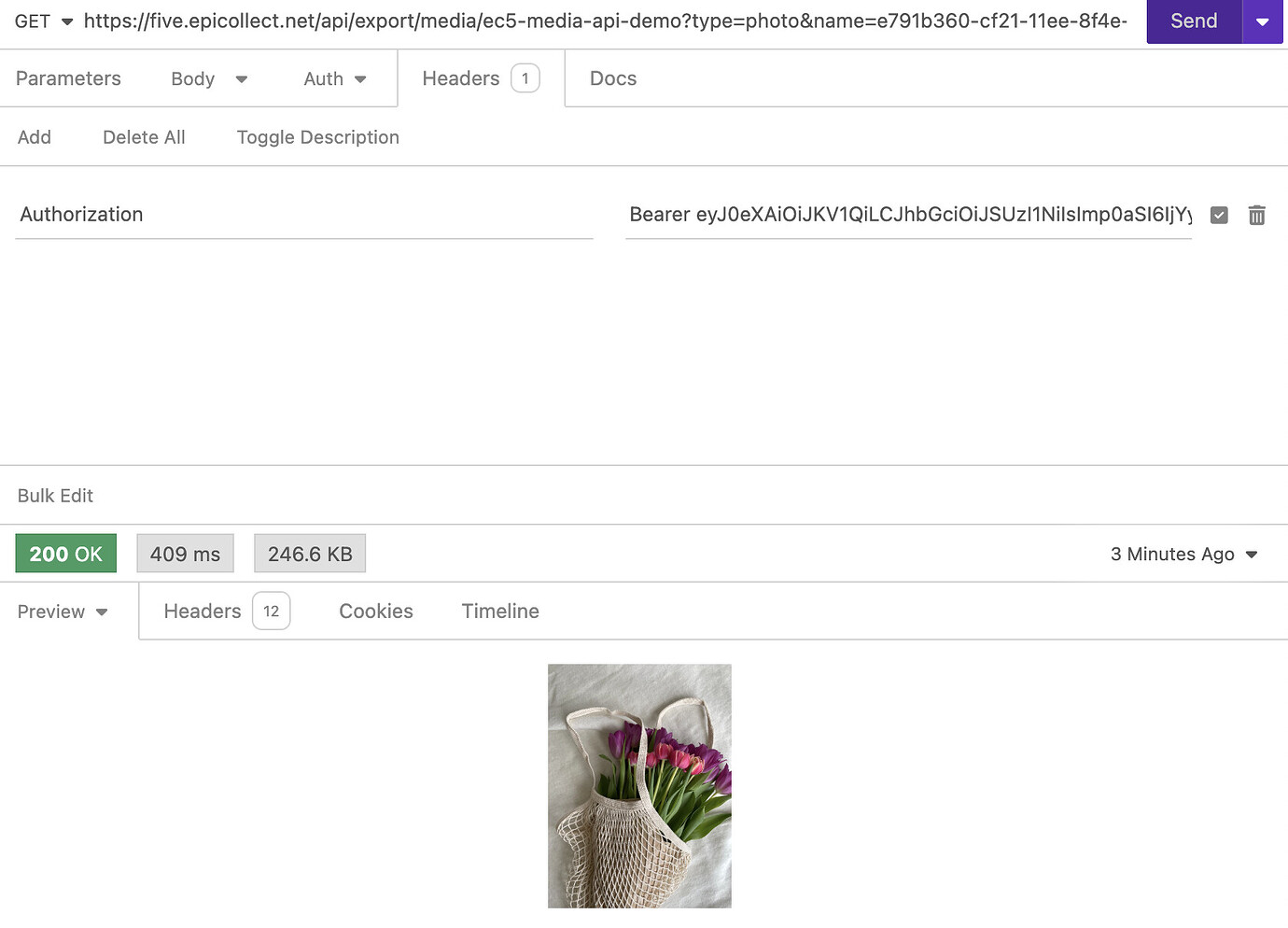Screen dimensions: 1288x928
Task: Open the Preview response view dropdown
Action: (62, 612)
